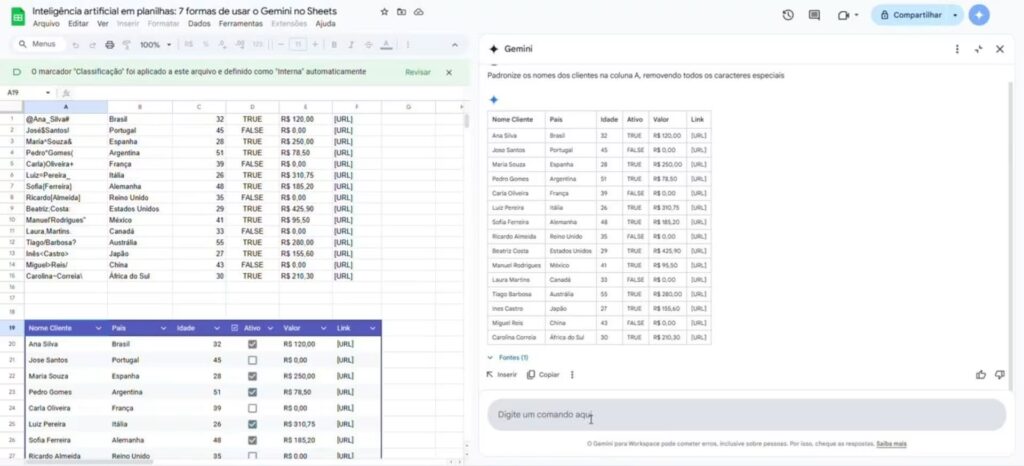
Task: Click thumbs up on Gemini response
Action: pos(980,375)
